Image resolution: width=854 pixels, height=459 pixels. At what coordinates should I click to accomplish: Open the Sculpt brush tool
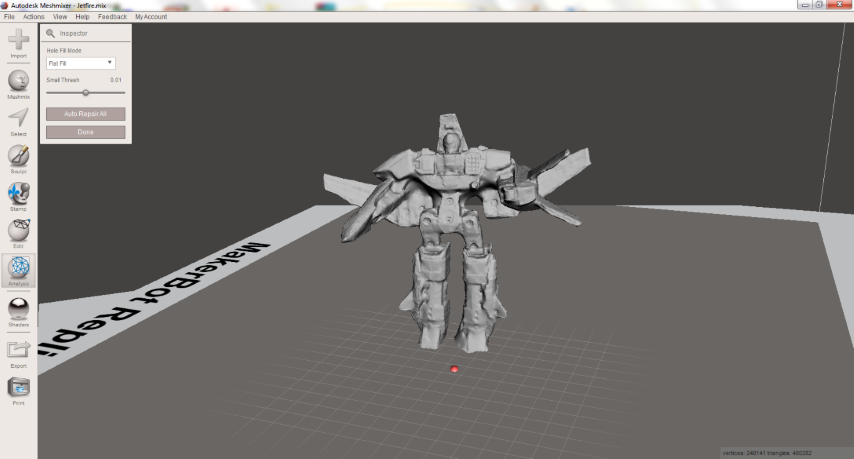(x=19, y=156)
